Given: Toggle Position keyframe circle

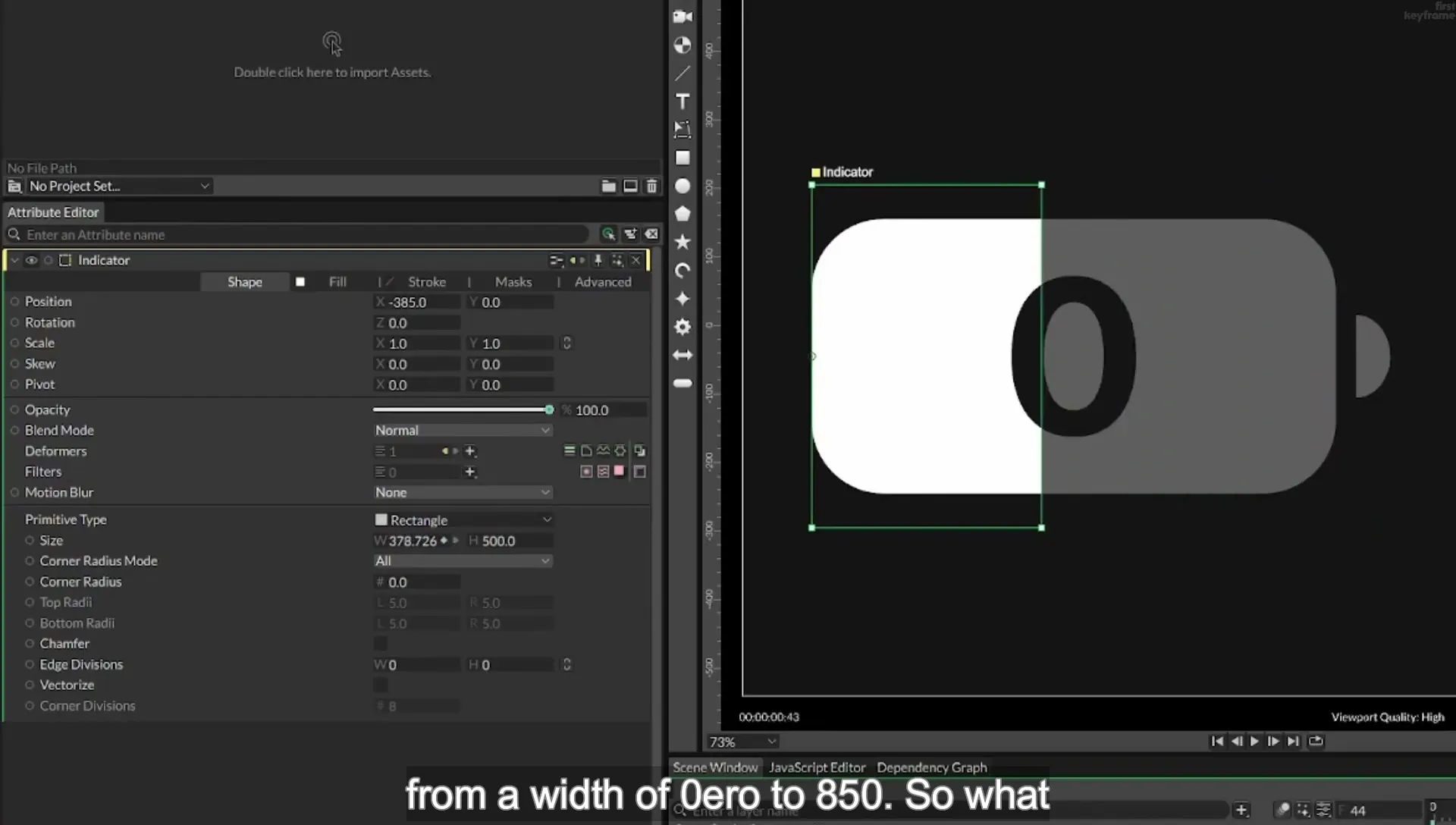Looking at the screenshot, I should (x=14, y=301).
